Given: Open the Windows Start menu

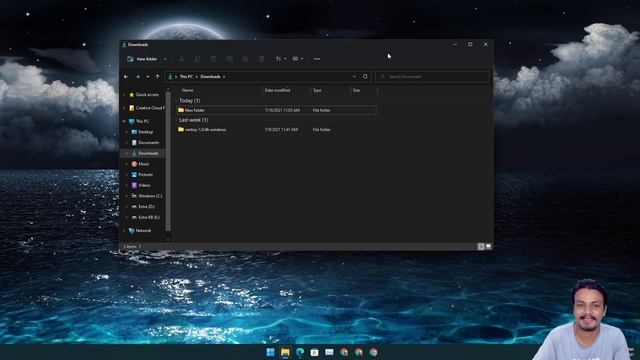Looking at the screenshot, I should click(270, 352).
